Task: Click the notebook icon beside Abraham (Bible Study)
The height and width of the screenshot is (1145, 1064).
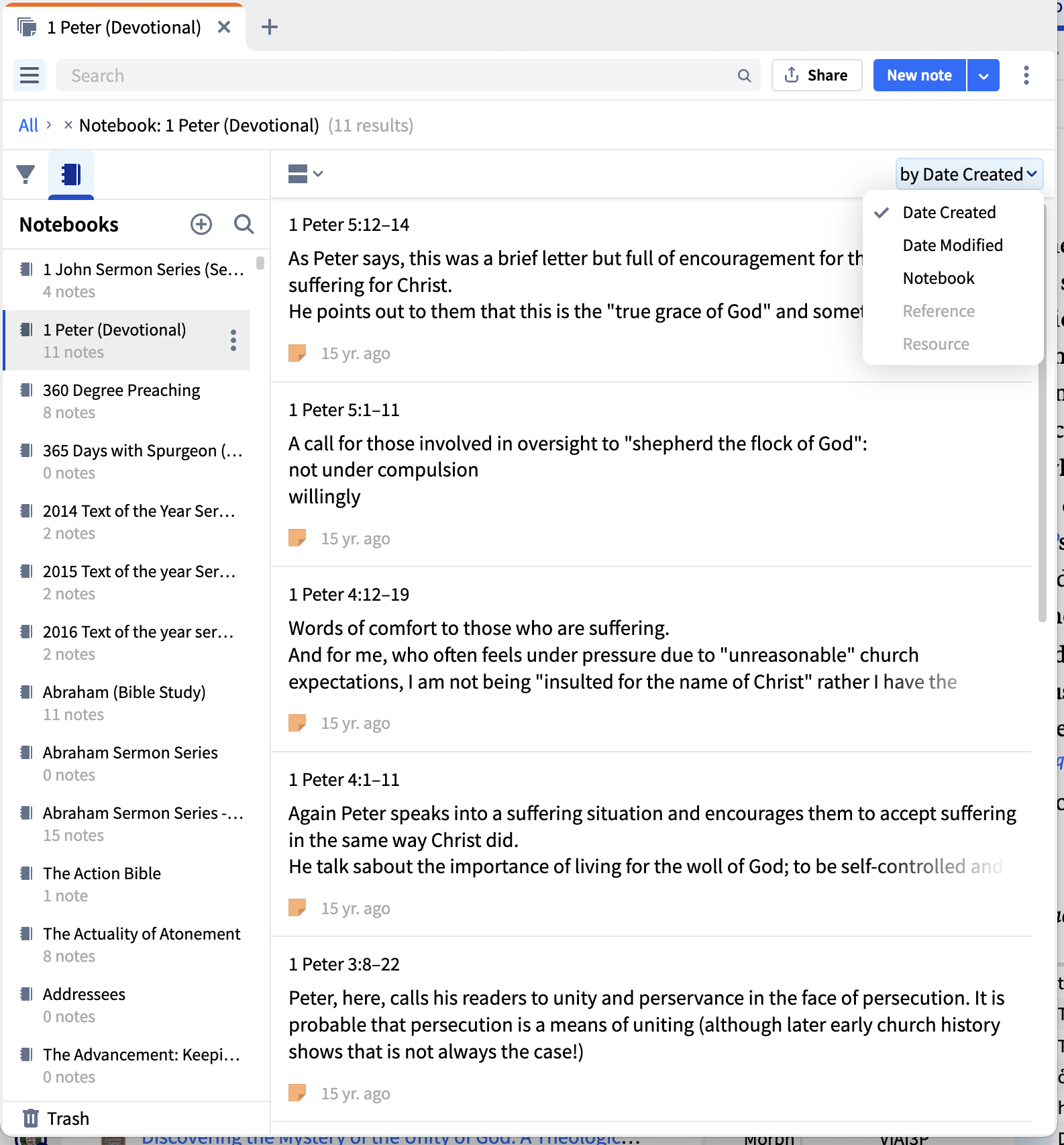Action: pyautogui.click(x=26, y=692)
